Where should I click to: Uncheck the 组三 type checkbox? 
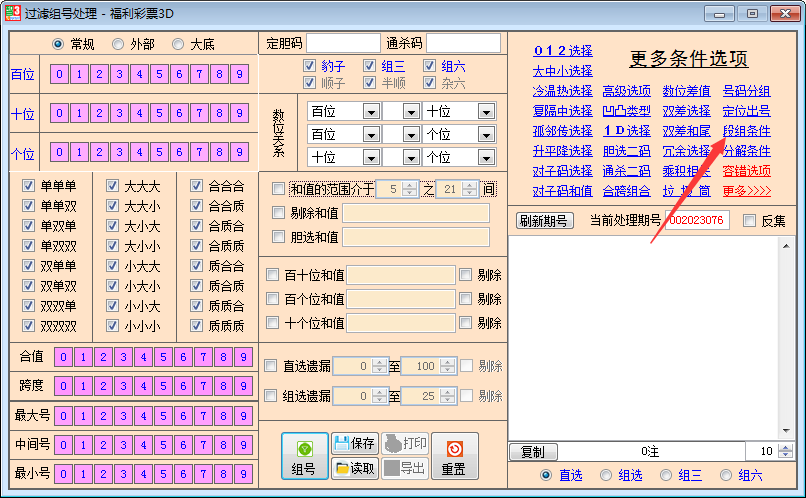(370, 66)
